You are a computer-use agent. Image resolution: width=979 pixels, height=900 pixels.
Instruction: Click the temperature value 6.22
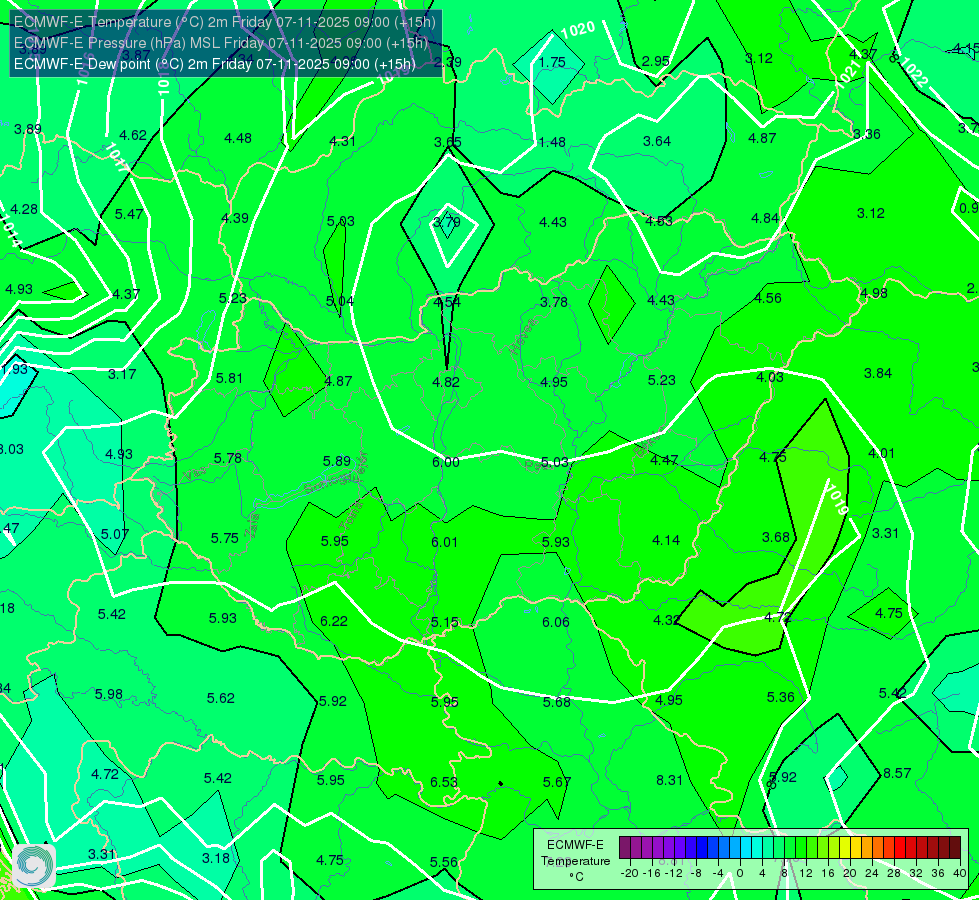333,621
